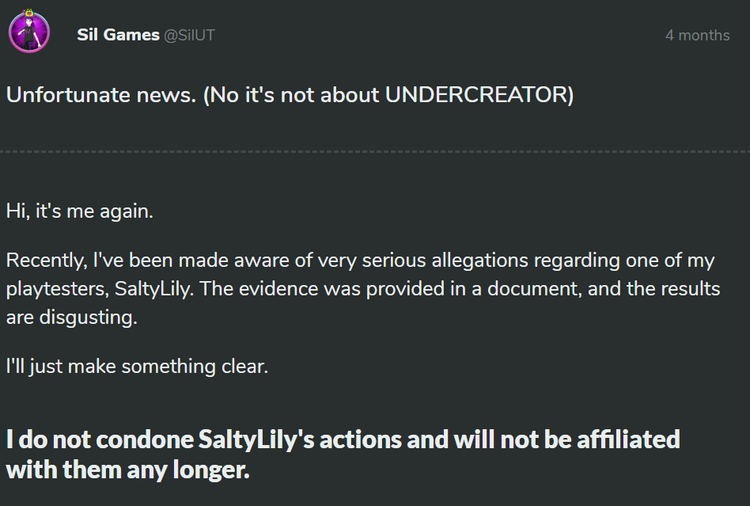This screenshot has height=506, width=750.
Task: Click the @SilUT username handle
Action: point(189,35)
